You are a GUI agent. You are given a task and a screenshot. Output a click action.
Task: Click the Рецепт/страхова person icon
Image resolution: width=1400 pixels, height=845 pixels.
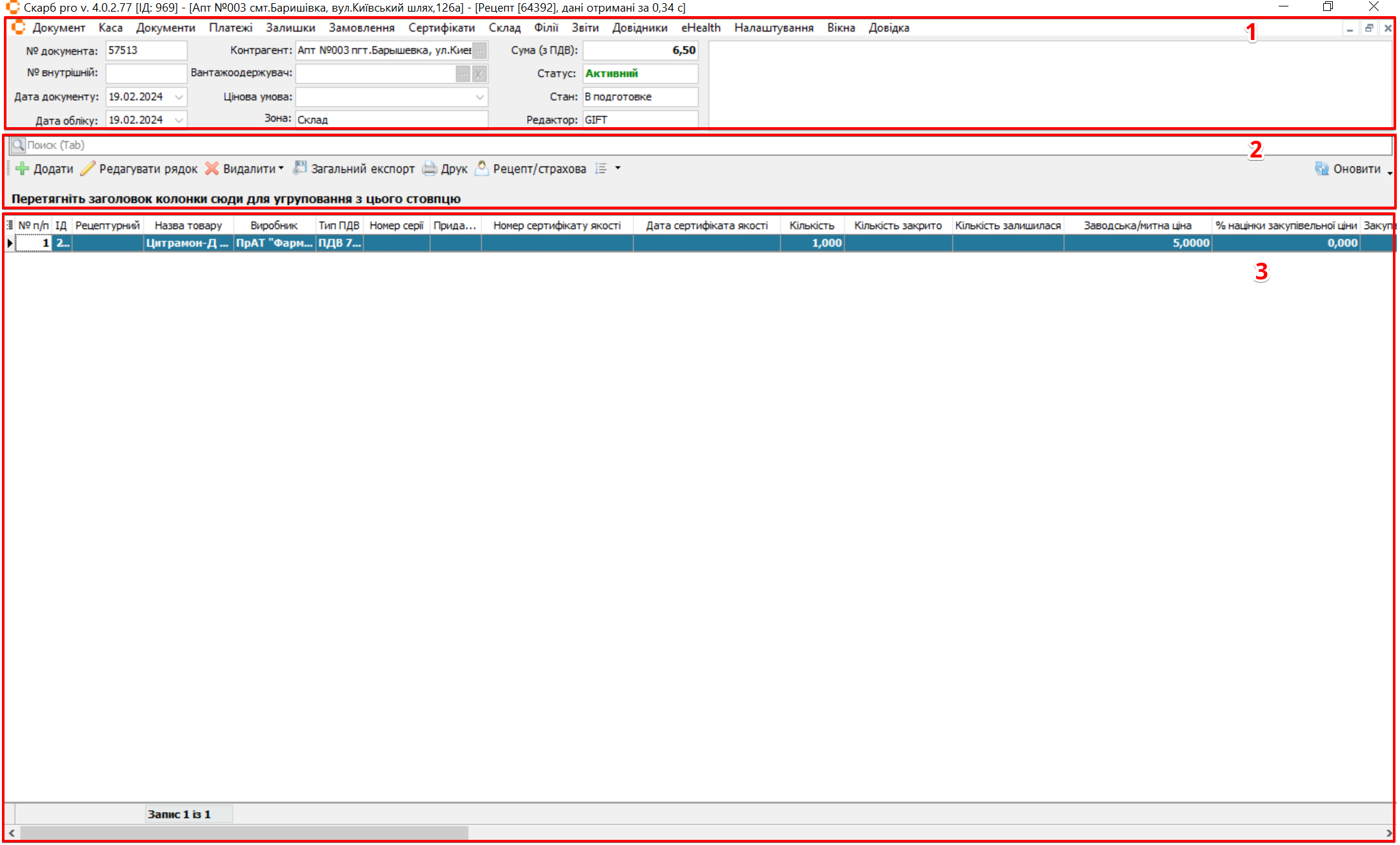[x=481, y=168]
